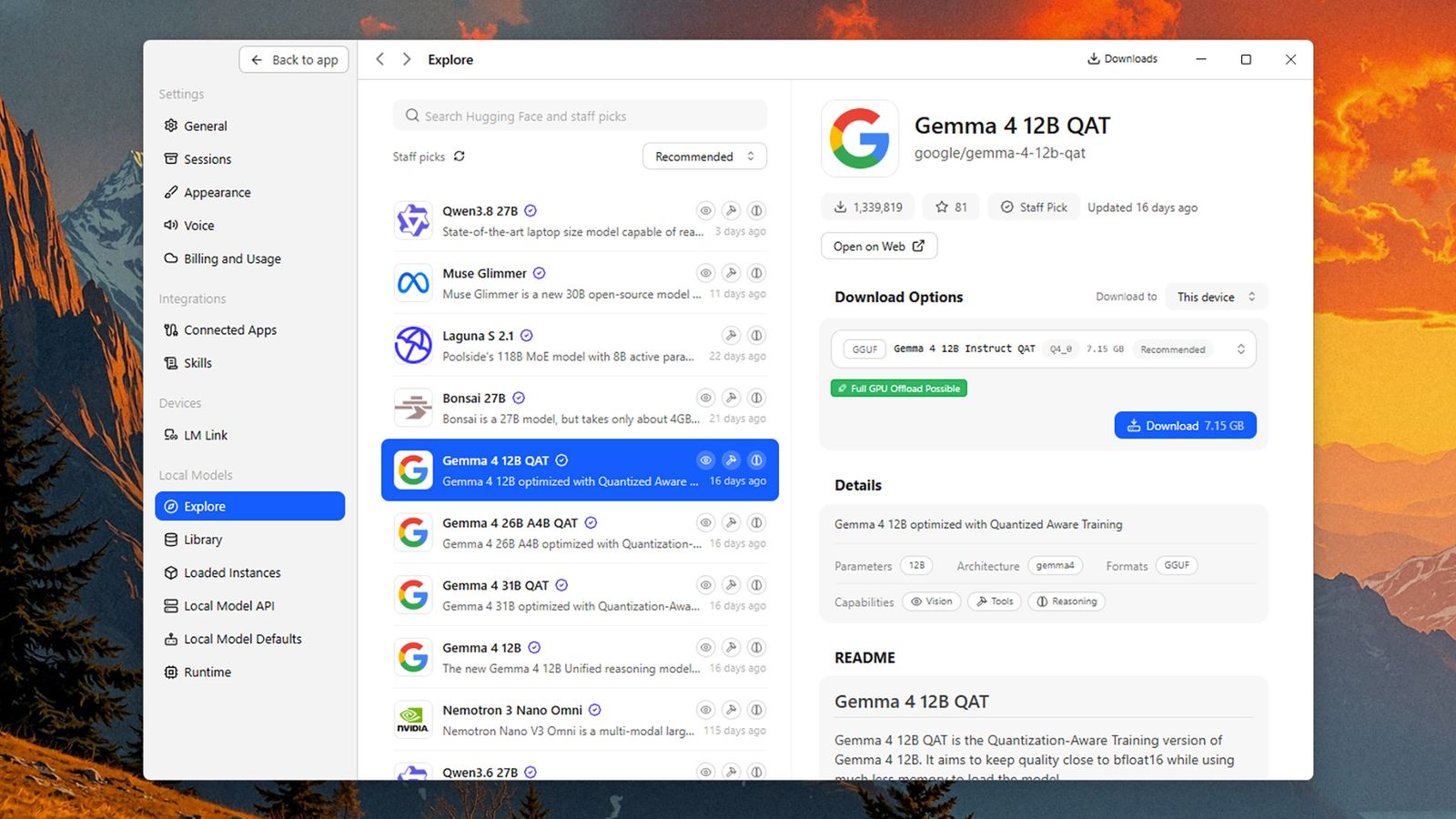Click the 12B parameters chip

coord(916,566)
